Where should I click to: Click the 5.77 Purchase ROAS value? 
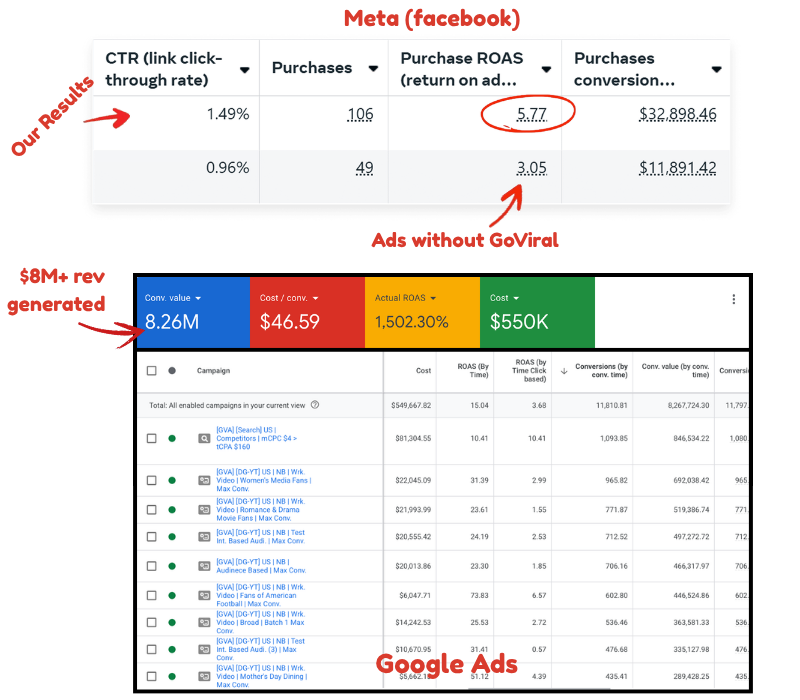point(532,114)
